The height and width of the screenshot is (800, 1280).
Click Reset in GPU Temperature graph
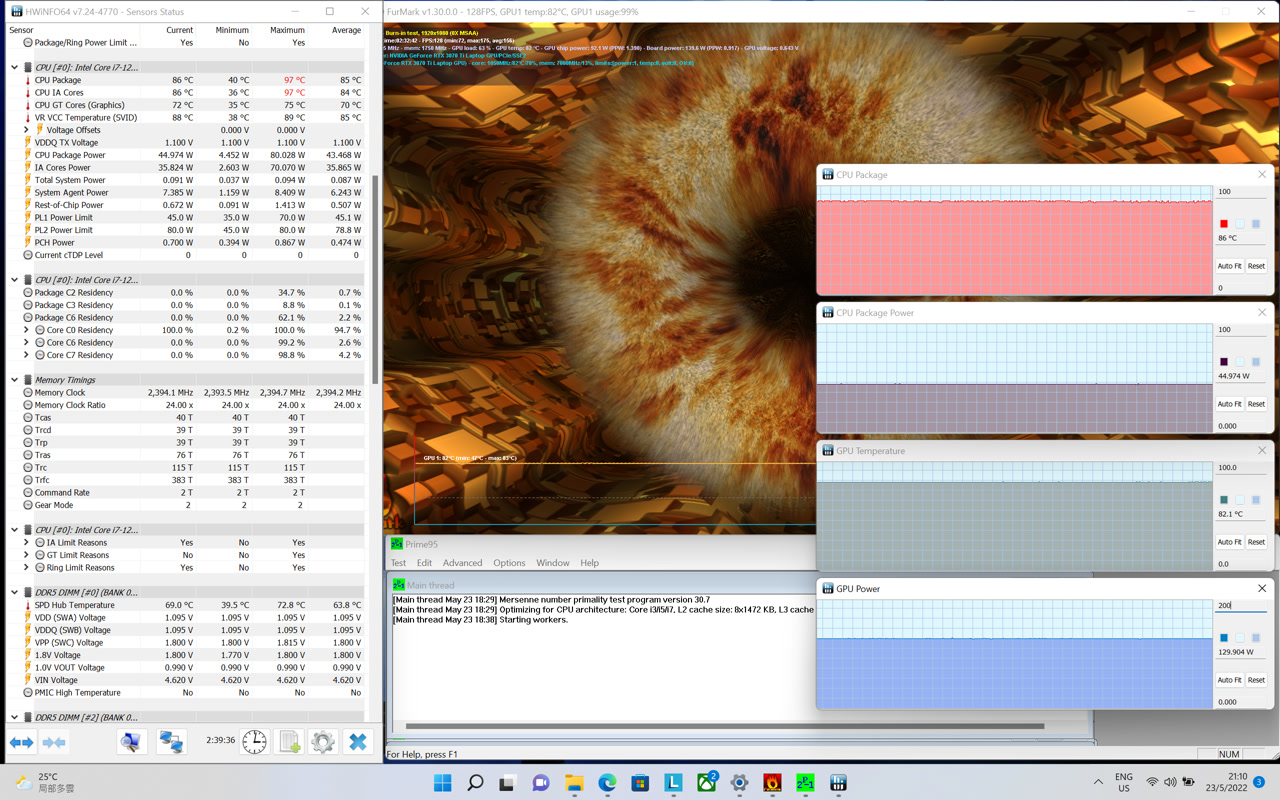coord(1256,542)
